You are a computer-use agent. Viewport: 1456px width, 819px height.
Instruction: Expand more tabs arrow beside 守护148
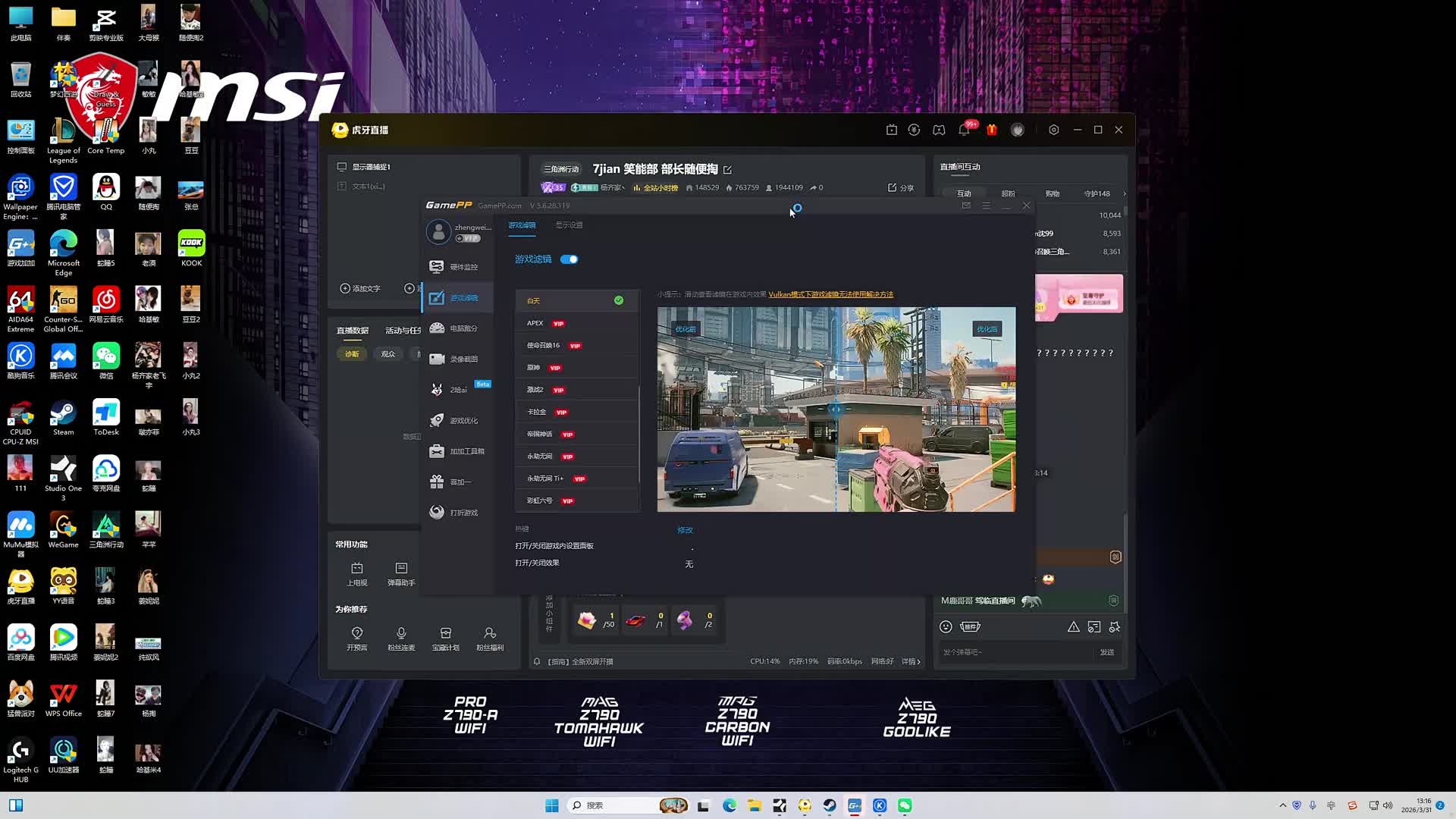1124,193
